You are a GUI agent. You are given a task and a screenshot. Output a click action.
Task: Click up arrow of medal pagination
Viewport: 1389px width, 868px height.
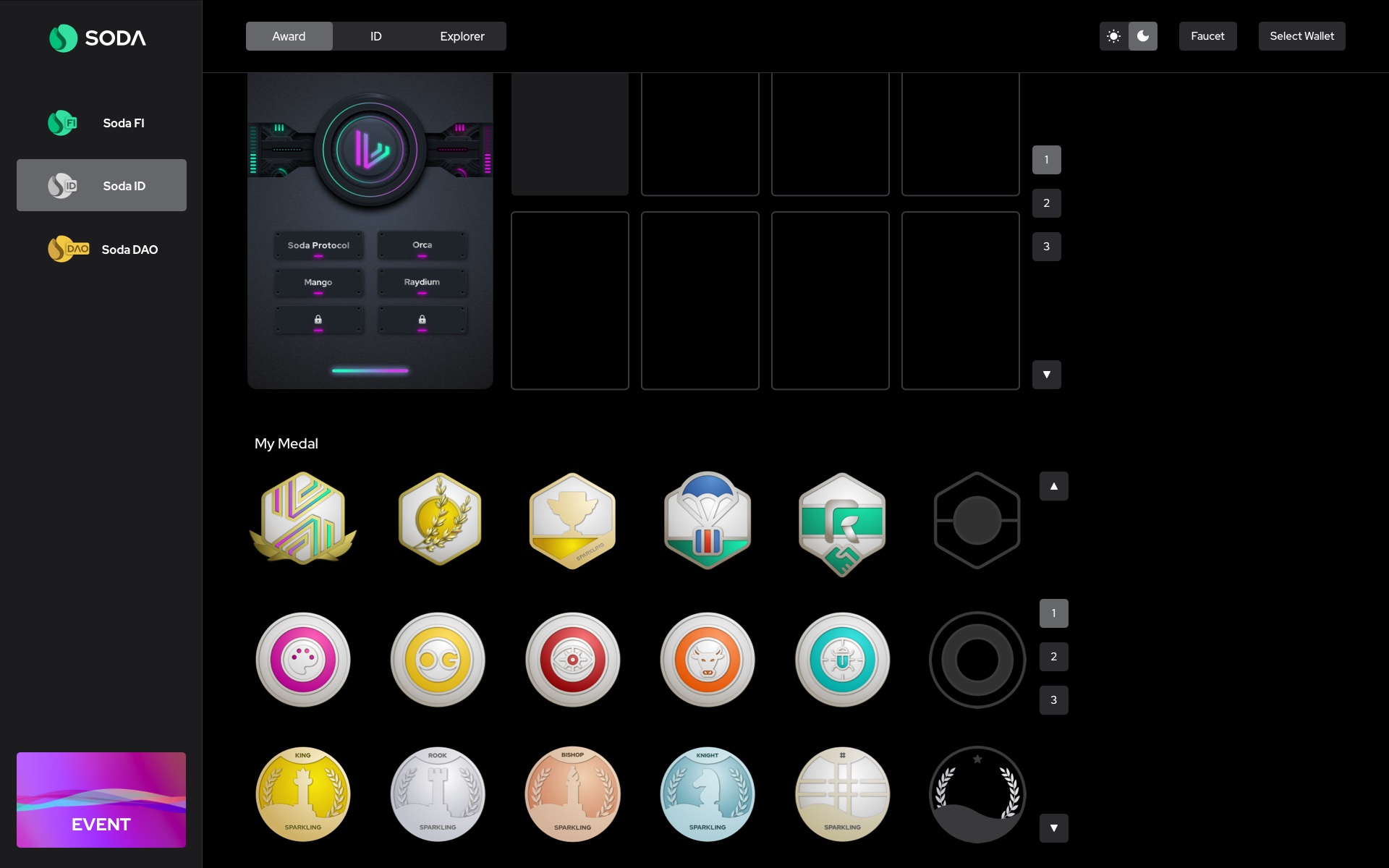click(1054, 486)
